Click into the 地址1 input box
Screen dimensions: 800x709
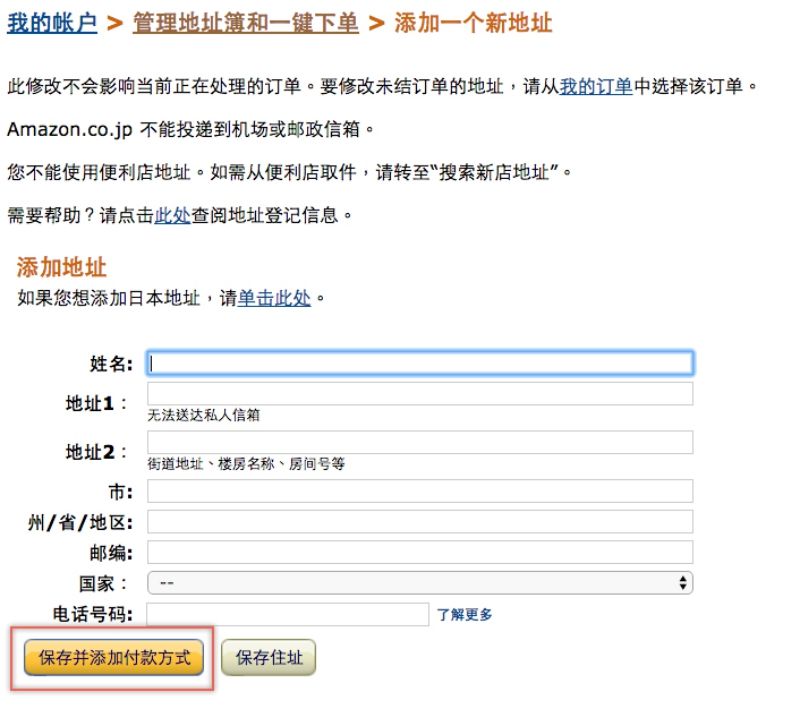[420, 394]
